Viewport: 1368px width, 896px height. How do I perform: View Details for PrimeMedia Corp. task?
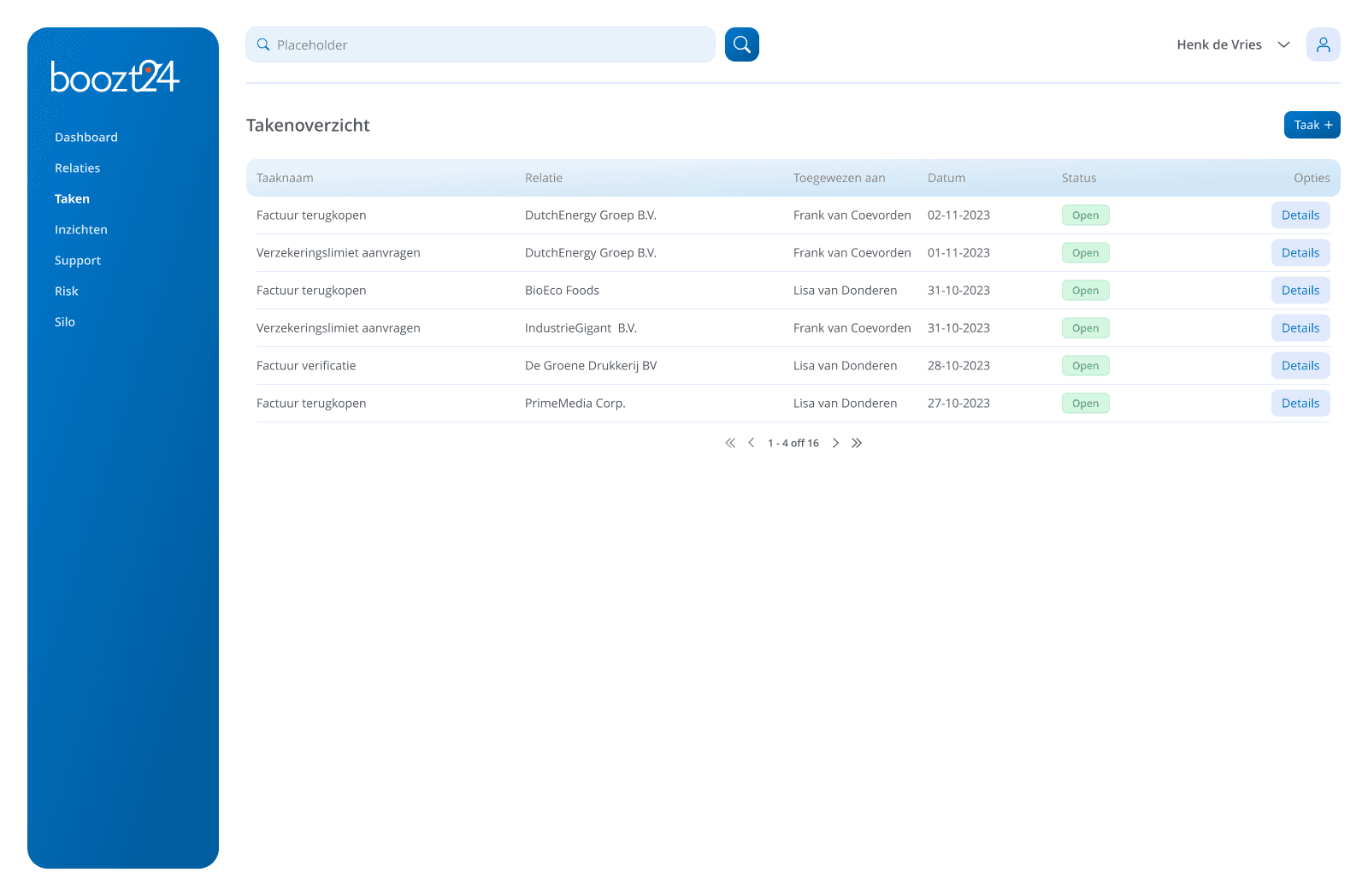point(1300,404)
